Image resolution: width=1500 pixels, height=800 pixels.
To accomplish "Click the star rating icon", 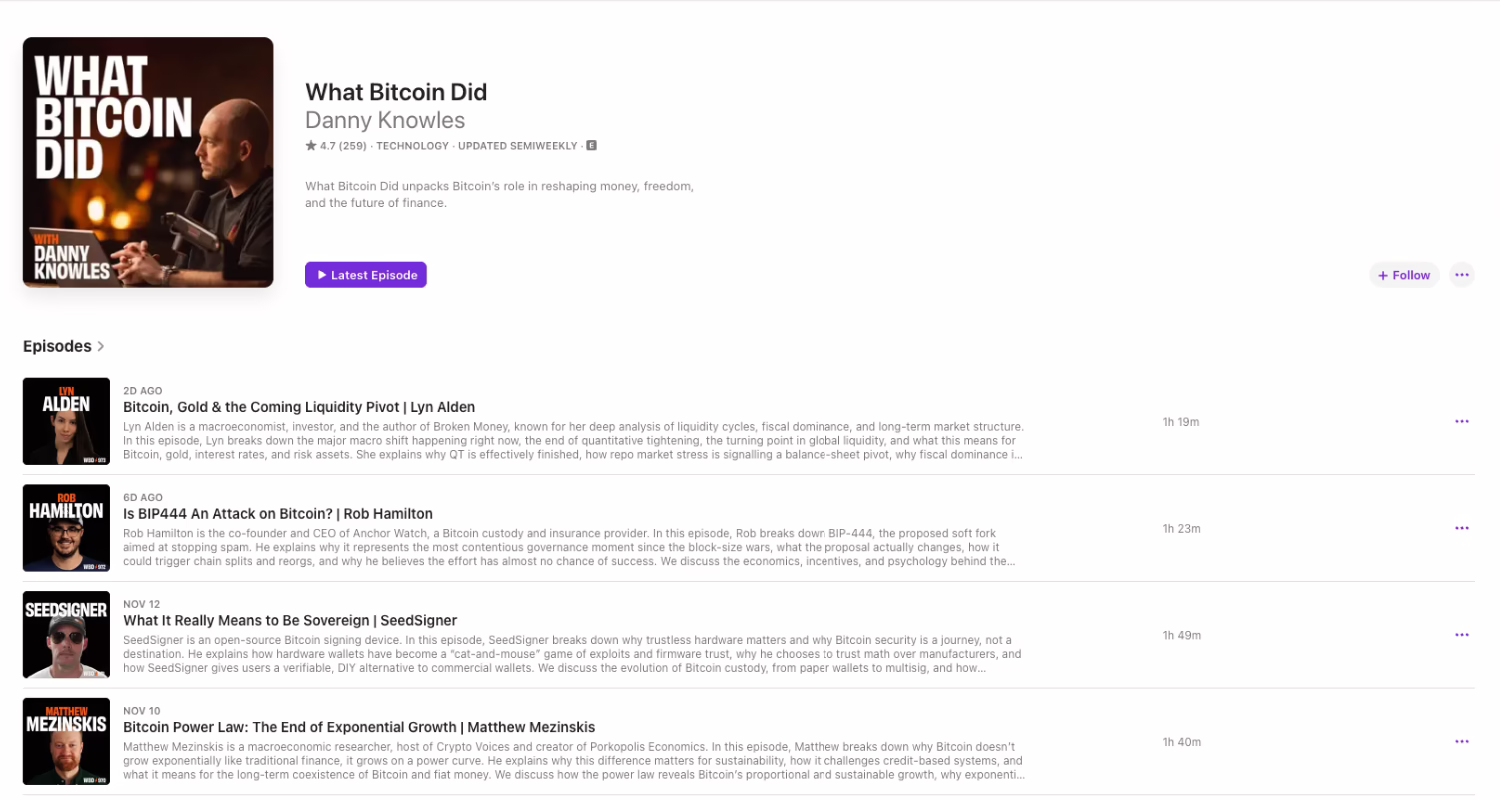I will tap(310, 145).
